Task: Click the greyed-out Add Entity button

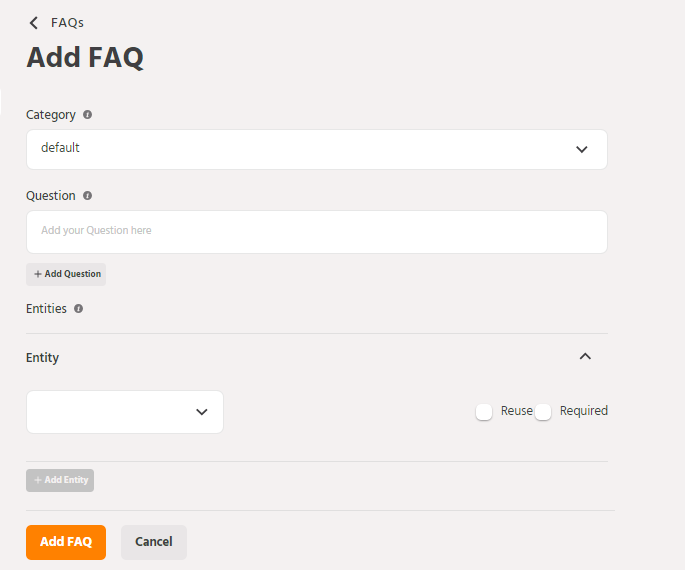Action: (60, 480)
